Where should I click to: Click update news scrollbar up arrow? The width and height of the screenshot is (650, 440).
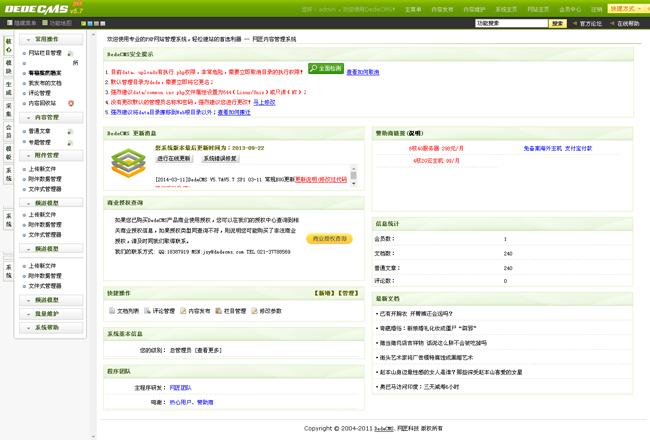[354, 168]
